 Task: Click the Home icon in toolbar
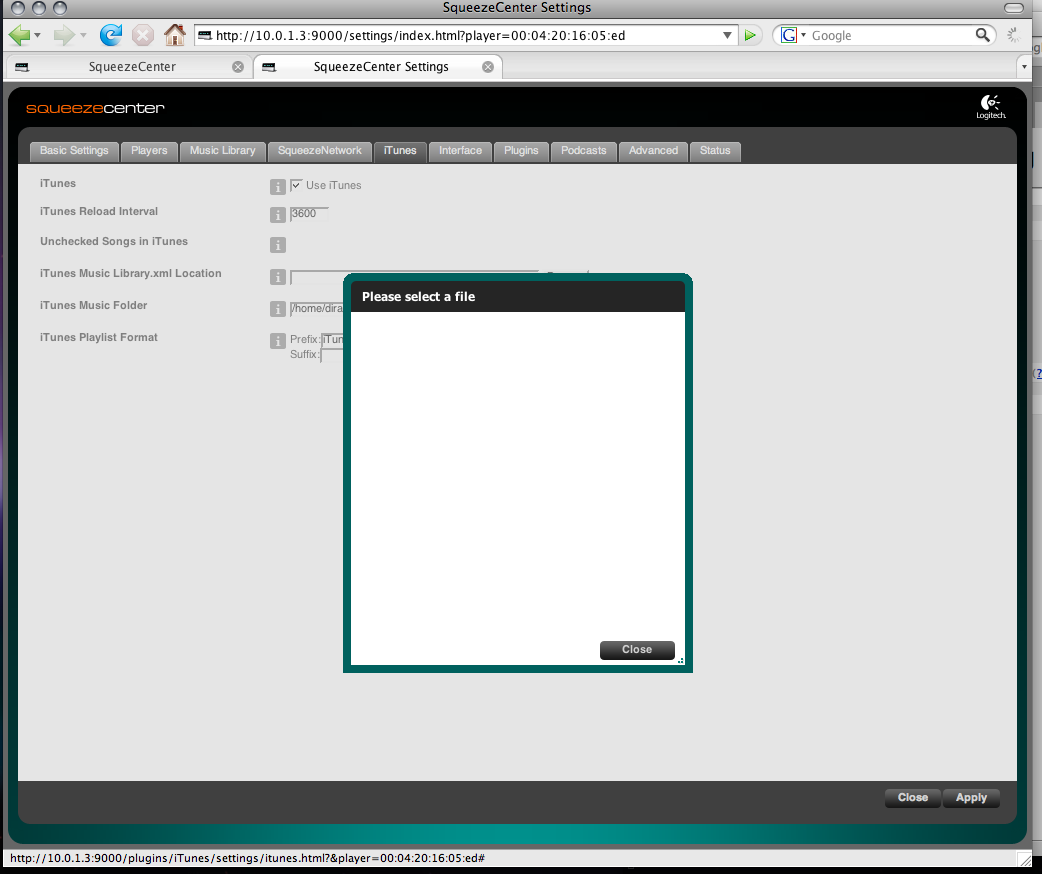(175, 35)
